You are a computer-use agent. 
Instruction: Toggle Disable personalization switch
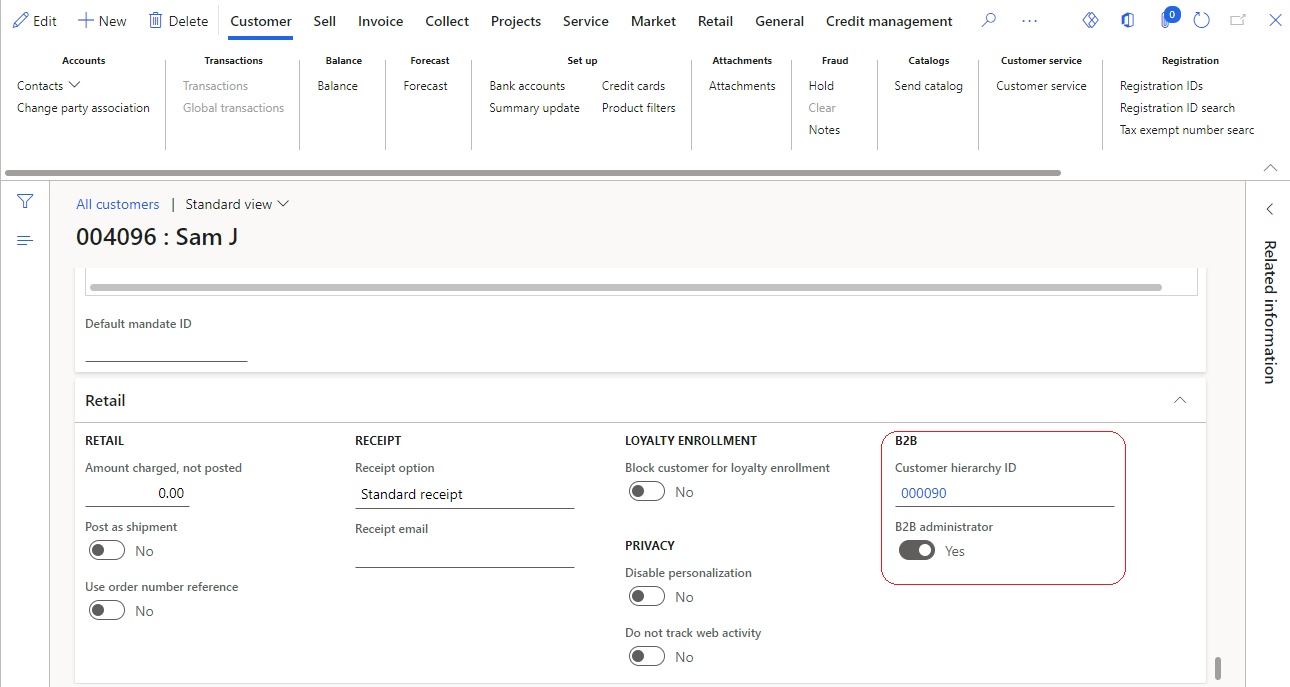coord(647,597)
